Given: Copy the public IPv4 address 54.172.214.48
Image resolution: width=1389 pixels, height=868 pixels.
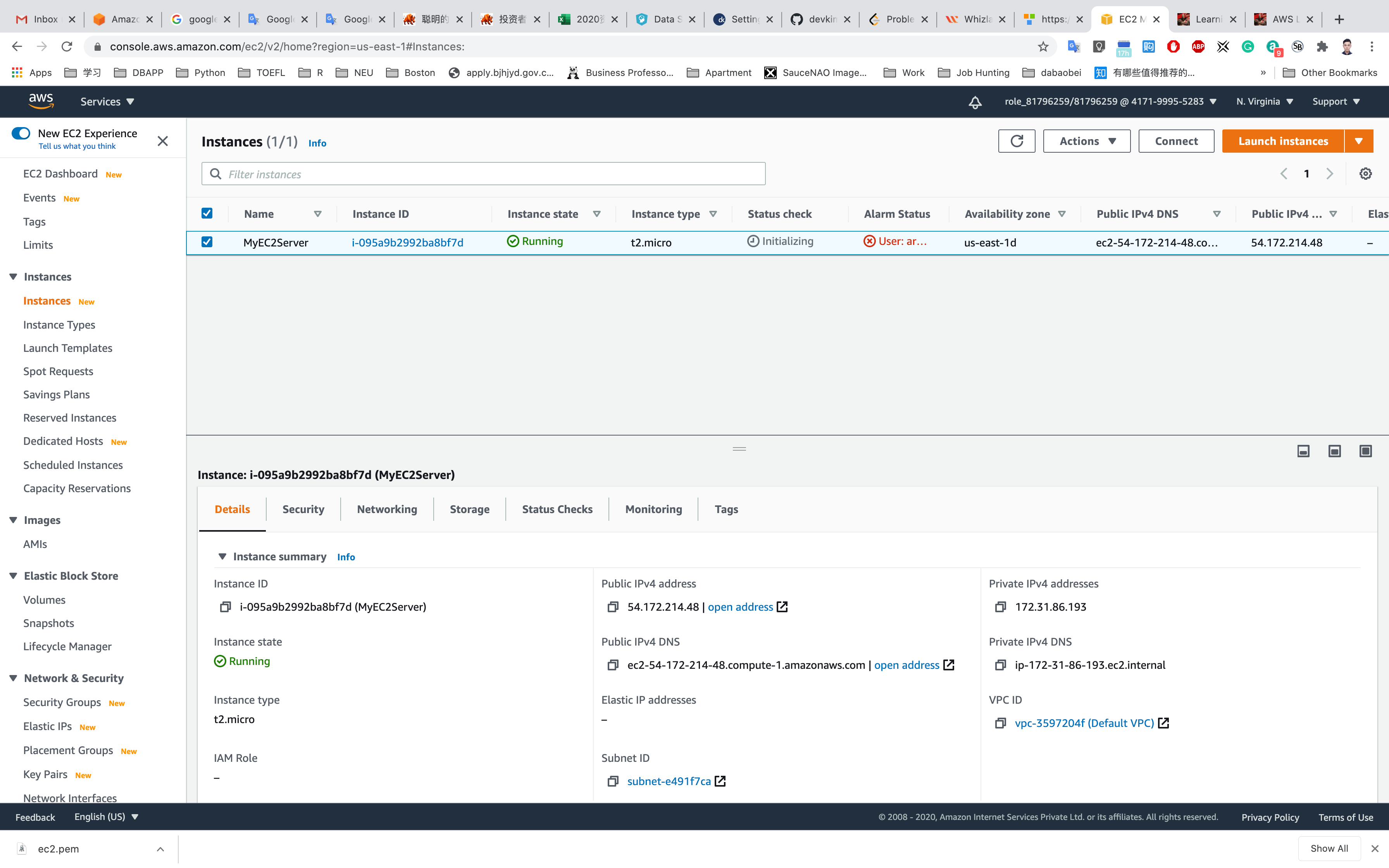Looking at the screenshot, I should pyautogui.click(x=613, y=607).
